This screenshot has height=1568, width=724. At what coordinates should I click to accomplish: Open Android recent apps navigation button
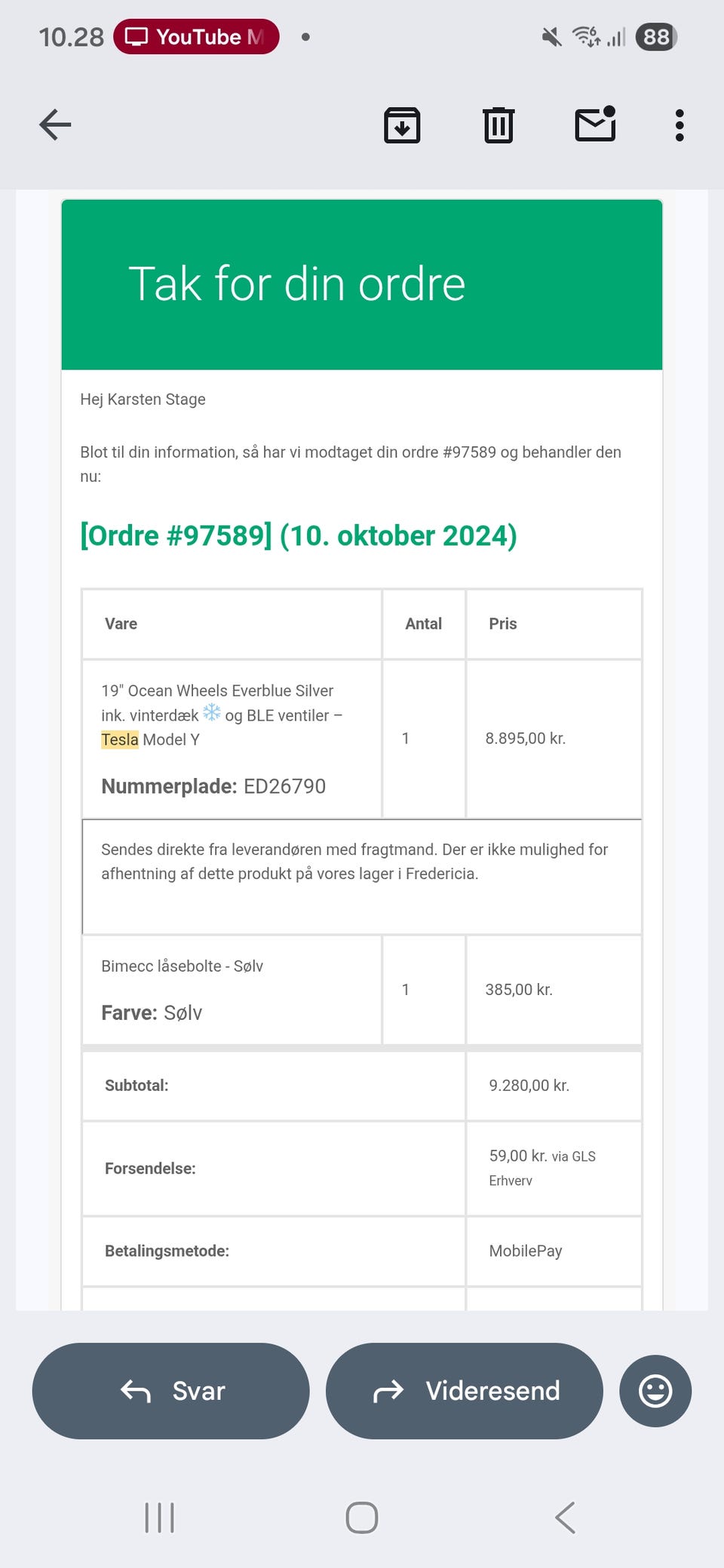click(x=159, y=1517)
